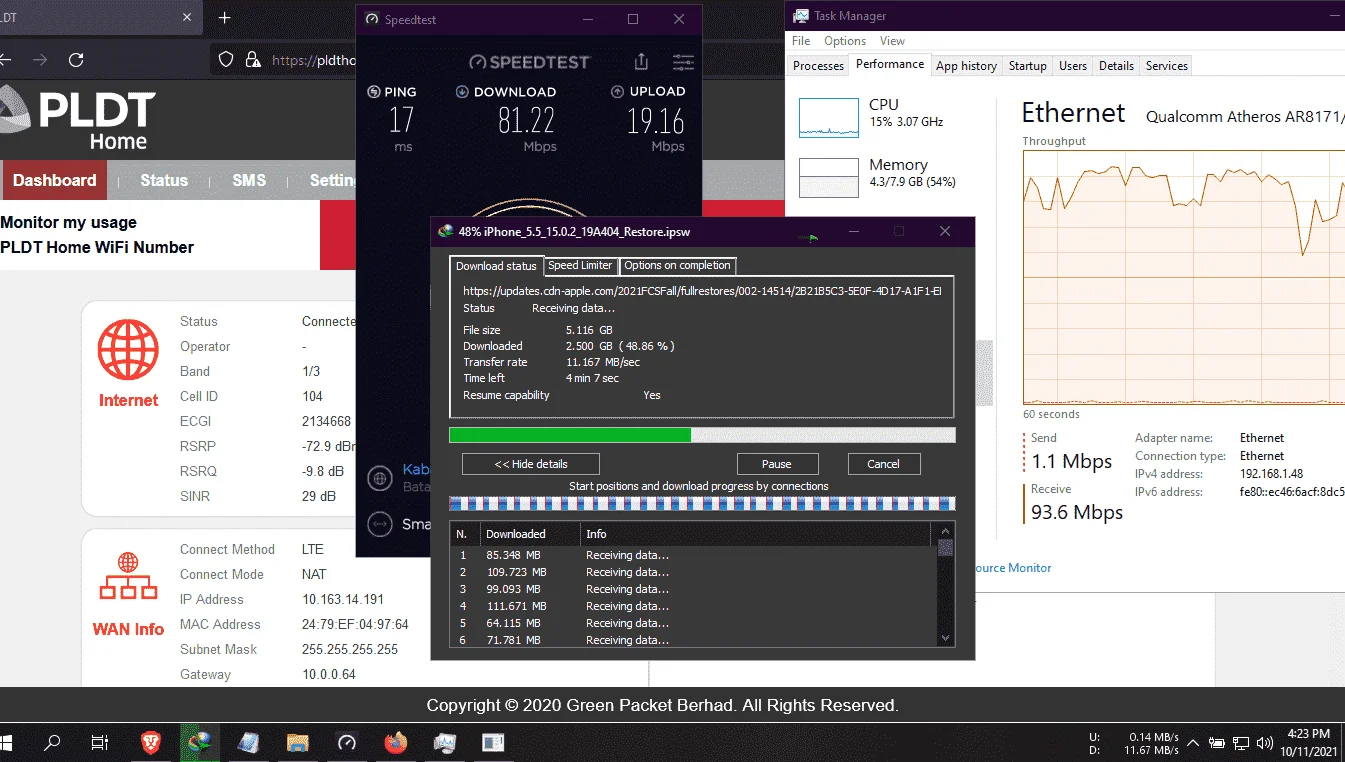Screen dimensions: 1345x762
Task: Open new browser tab plus button
Action: point(224,18)
